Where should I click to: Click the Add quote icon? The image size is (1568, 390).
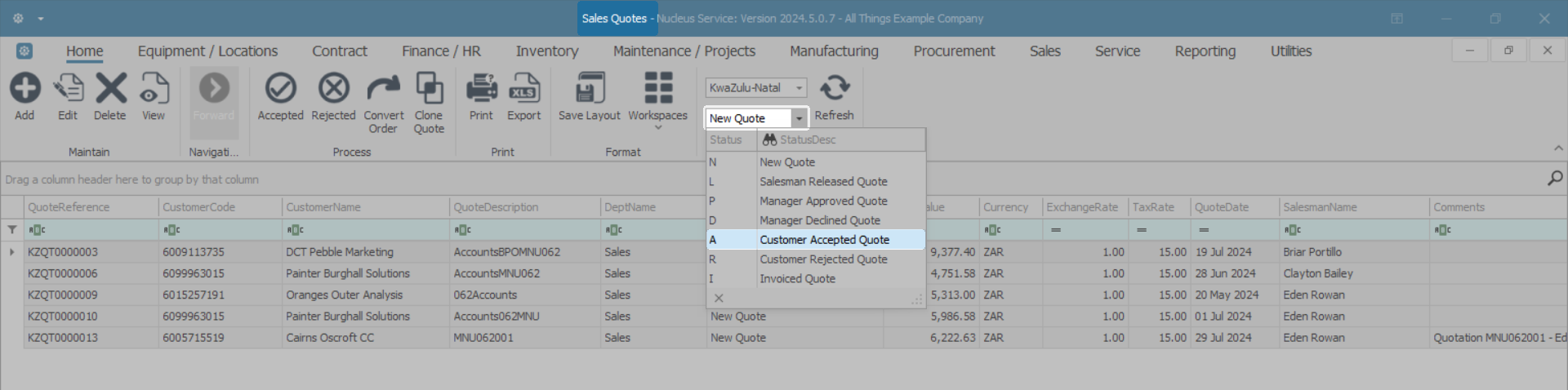click(24, 88)
